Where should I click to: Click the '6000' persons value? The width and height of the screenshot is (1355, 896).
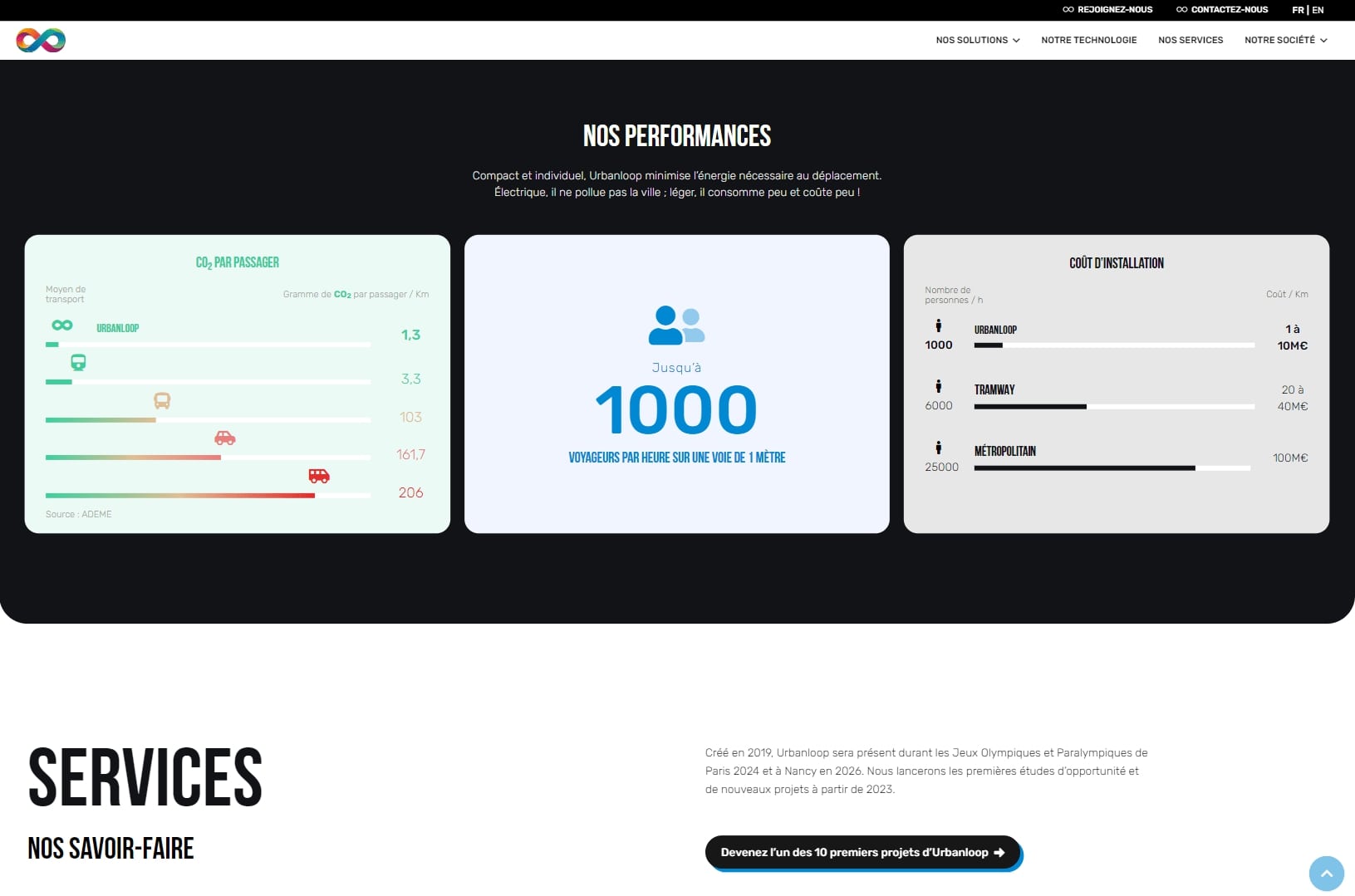939,406
